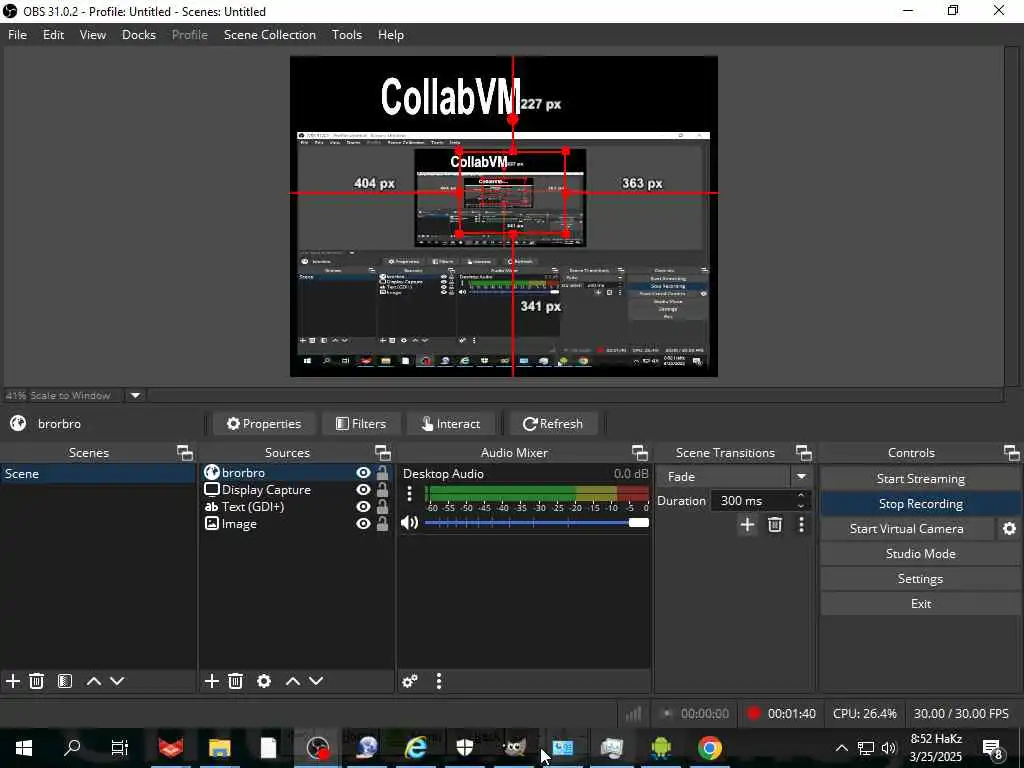Remove scene transition trash icon

click(775, 524)
